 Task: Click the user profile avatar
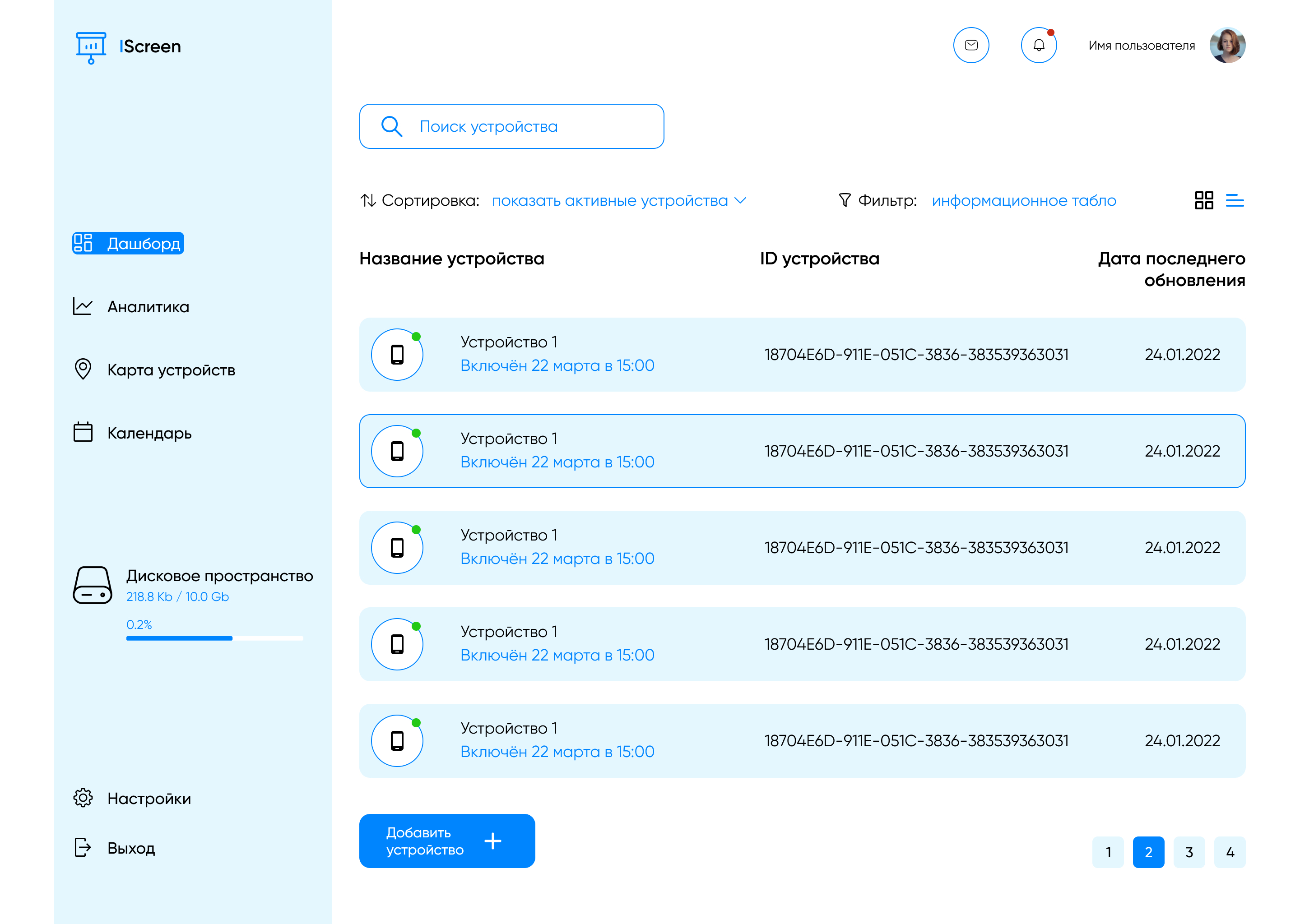tap(1227, 46)
